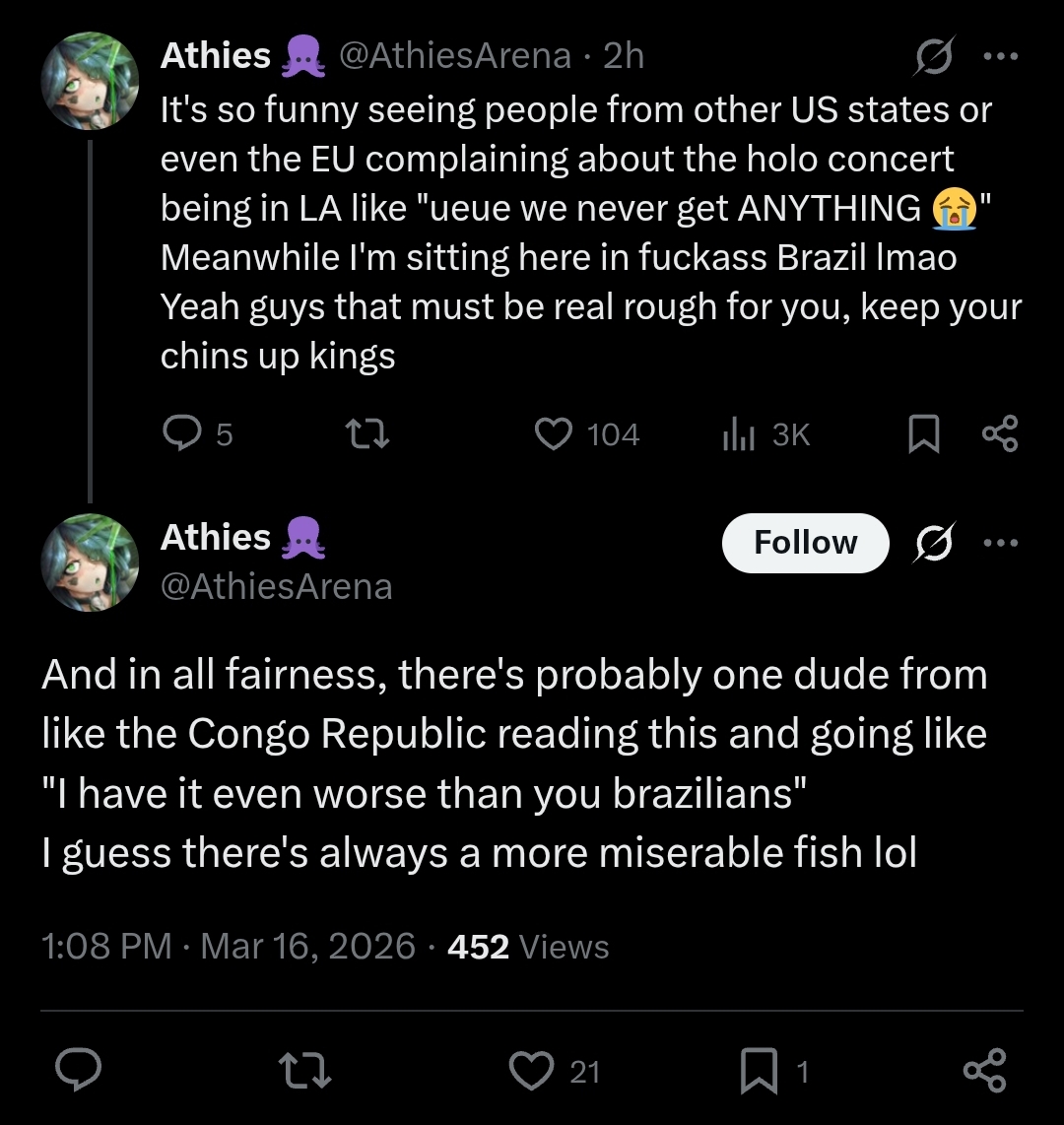The width and height of the screenshot is (1064, 1125).
Task: Bookmark the first tweet in thread
Action: 922,434
